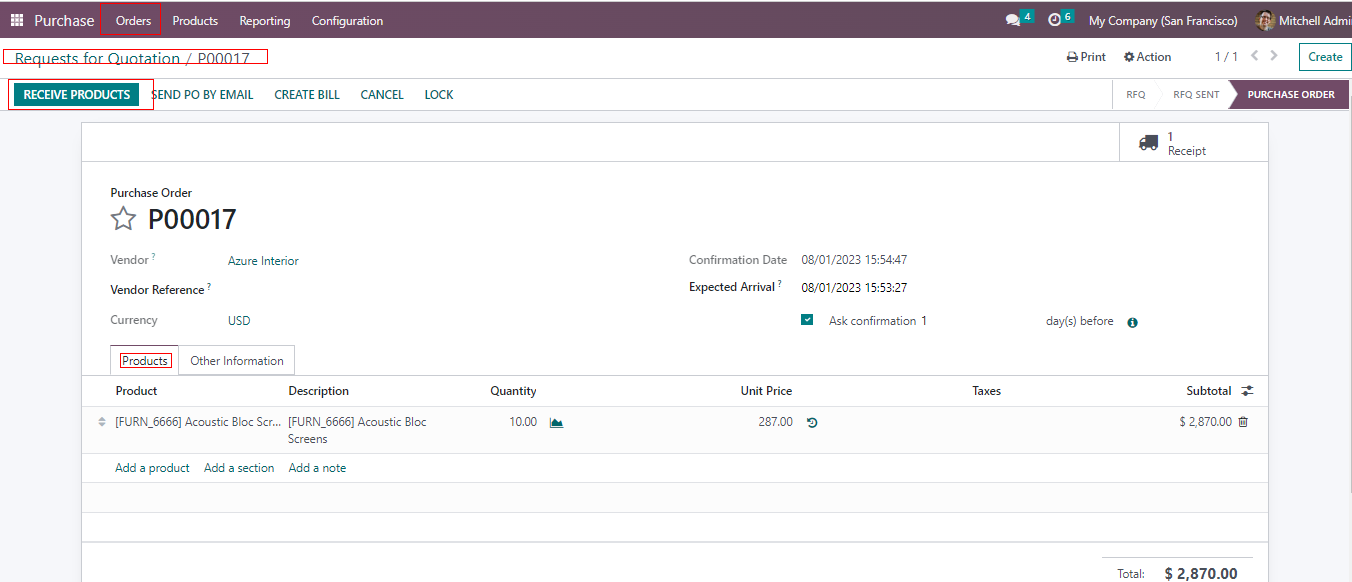Screen dimensions: 1352x582
Task: Click the quantity forecast chart icon
Action: pyautogui.click(x=556, y=422)
